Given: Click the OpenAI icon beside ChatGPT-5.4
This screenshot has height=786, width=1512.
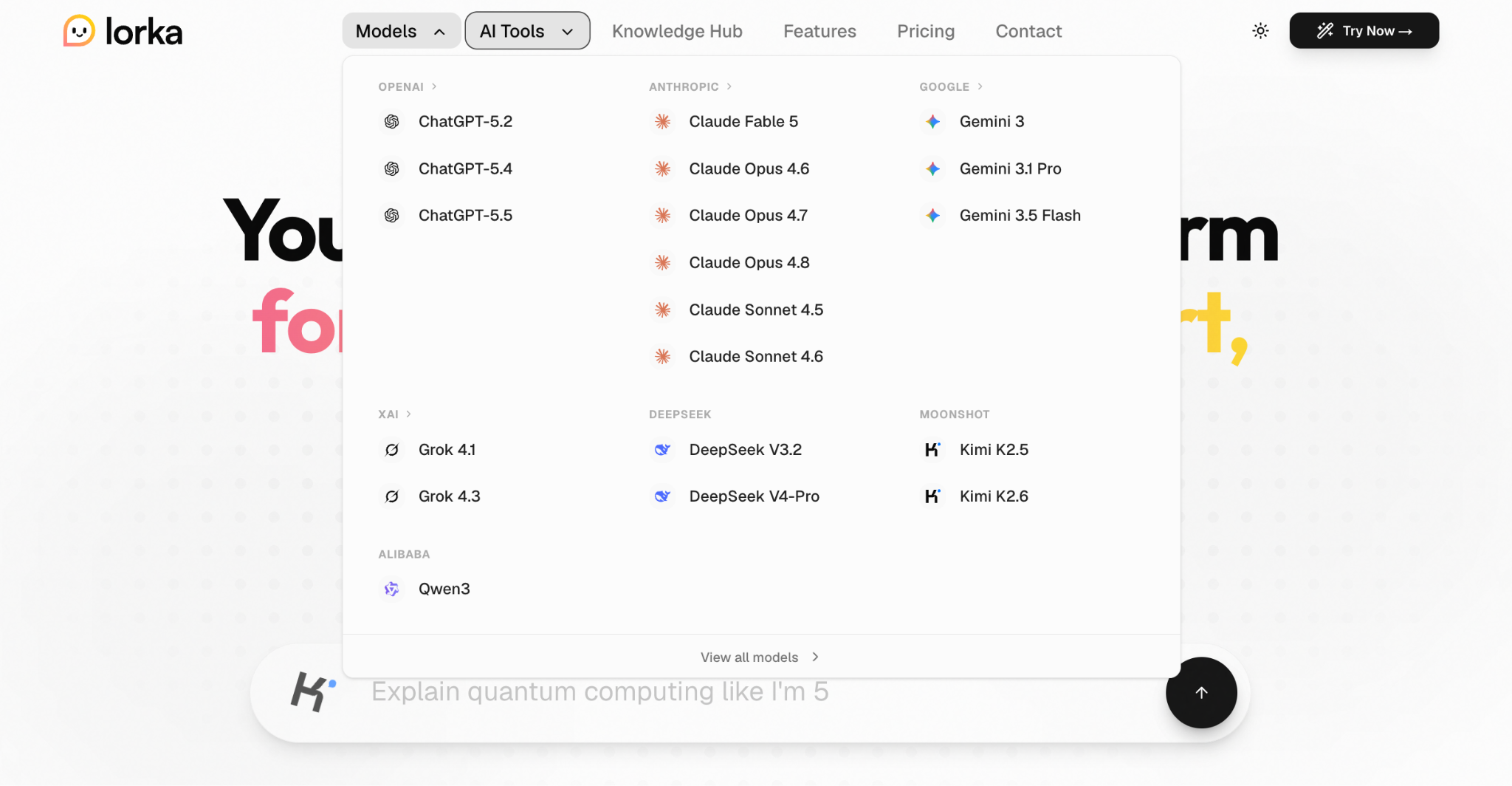Looking at the screenshot, I should click(392, 168).
